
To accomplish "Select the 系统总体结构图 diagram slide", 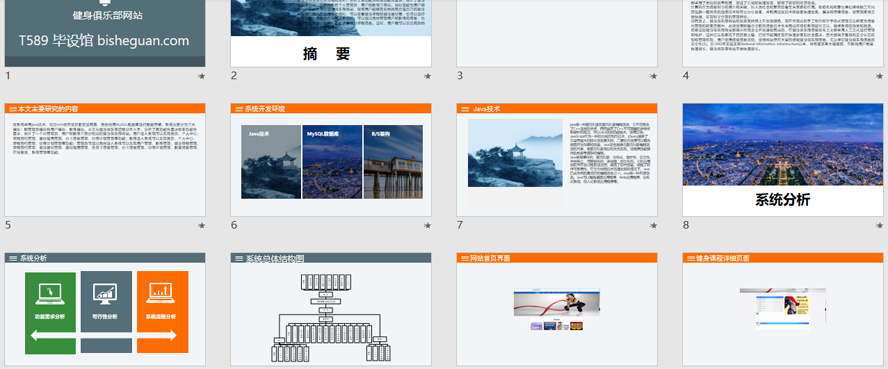I will point(331,310).
